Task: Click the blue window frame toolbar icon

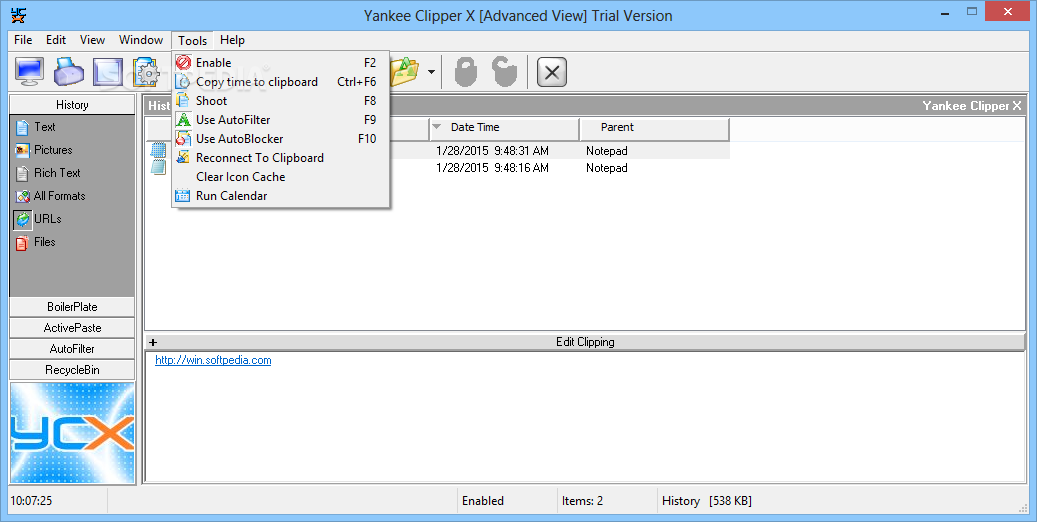Action: (107, 71)
